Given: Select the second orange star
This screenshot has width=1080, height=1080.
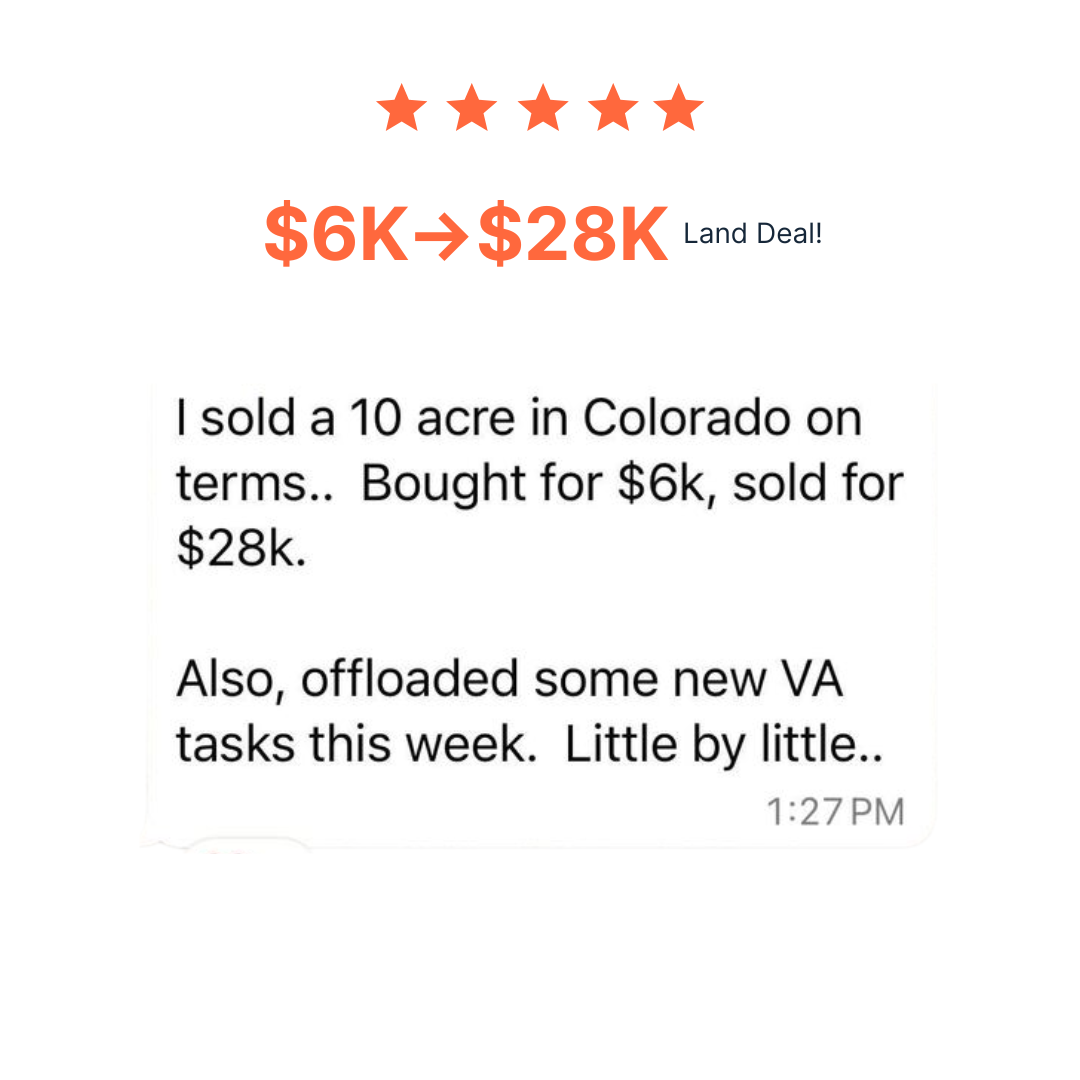Looking at the screenshot, I should pos(471,109).
